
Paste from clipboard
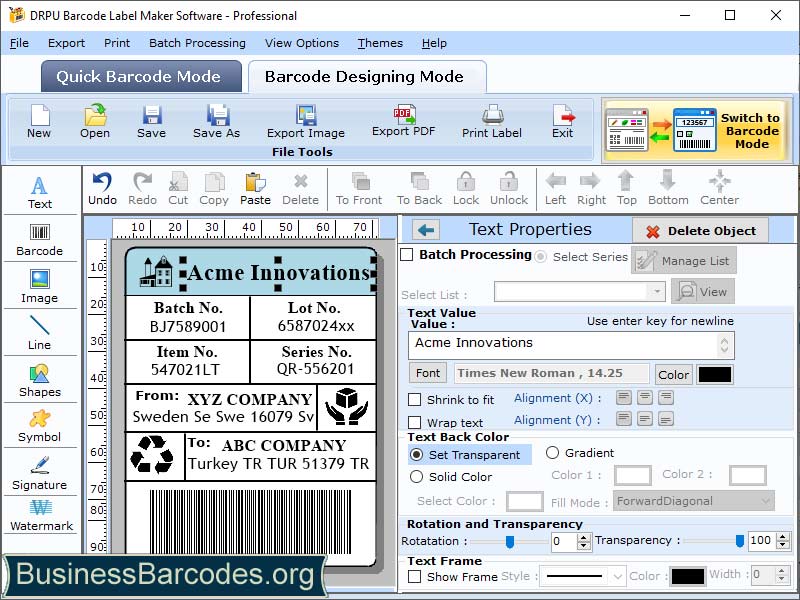255,189
